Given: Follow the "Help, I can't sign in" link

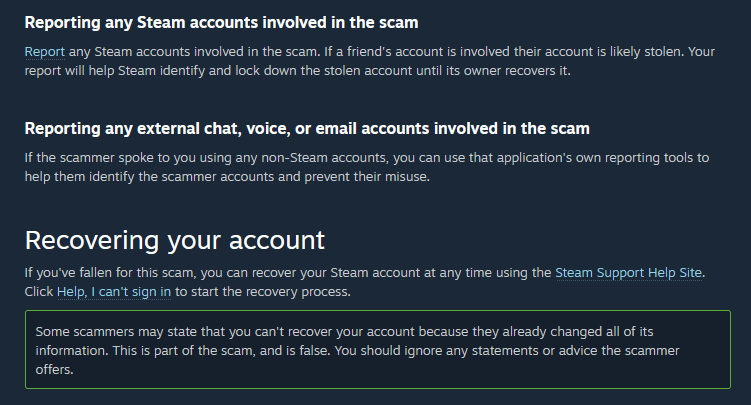Looking at the screenshot, I should click(114, 292).
